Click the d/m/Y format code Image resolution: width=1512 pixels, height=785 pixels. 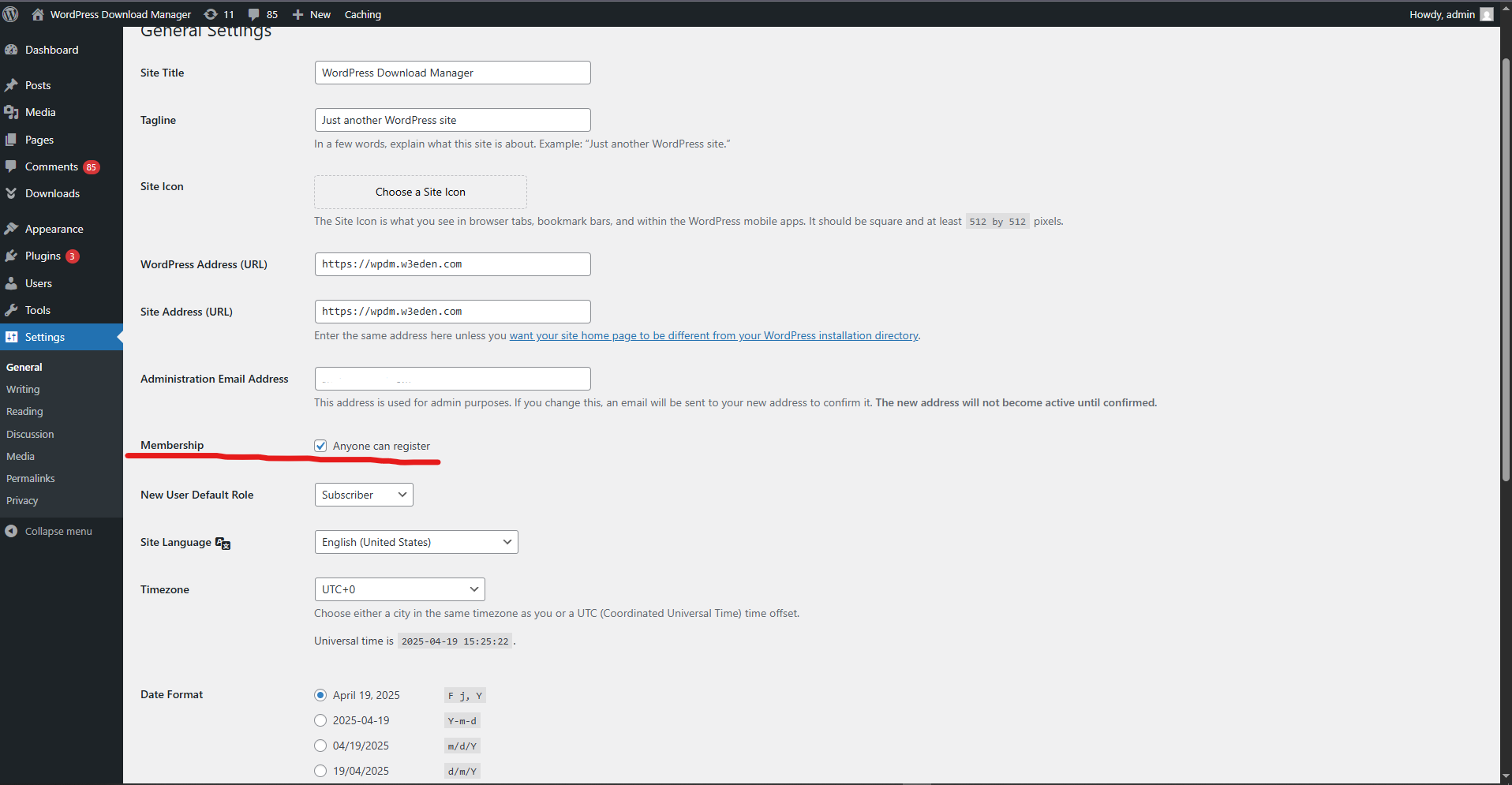462,772
